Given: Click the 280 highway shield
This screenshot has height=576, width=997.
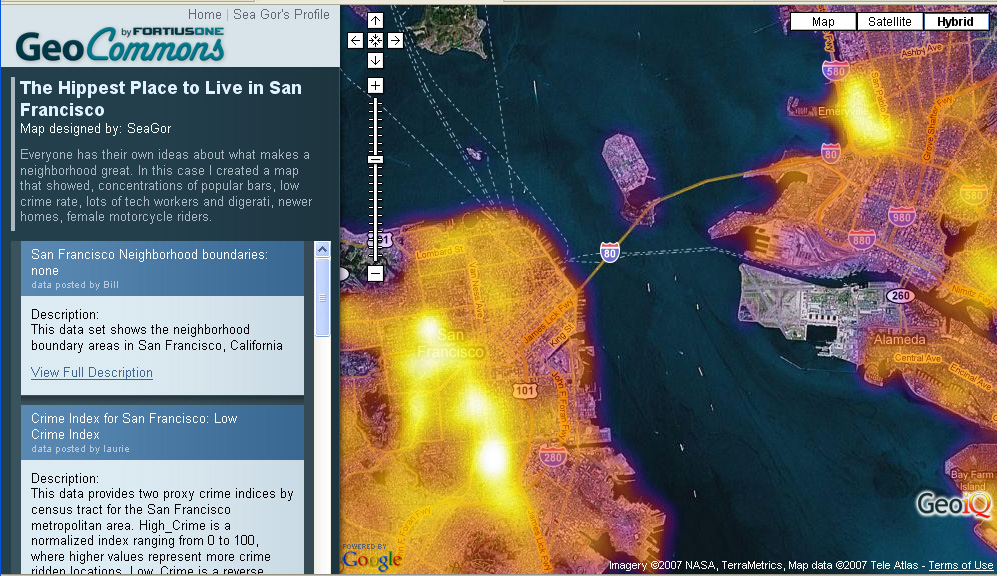Looking at the screenshot, I should pyautogui.click(x=553, y=456).
